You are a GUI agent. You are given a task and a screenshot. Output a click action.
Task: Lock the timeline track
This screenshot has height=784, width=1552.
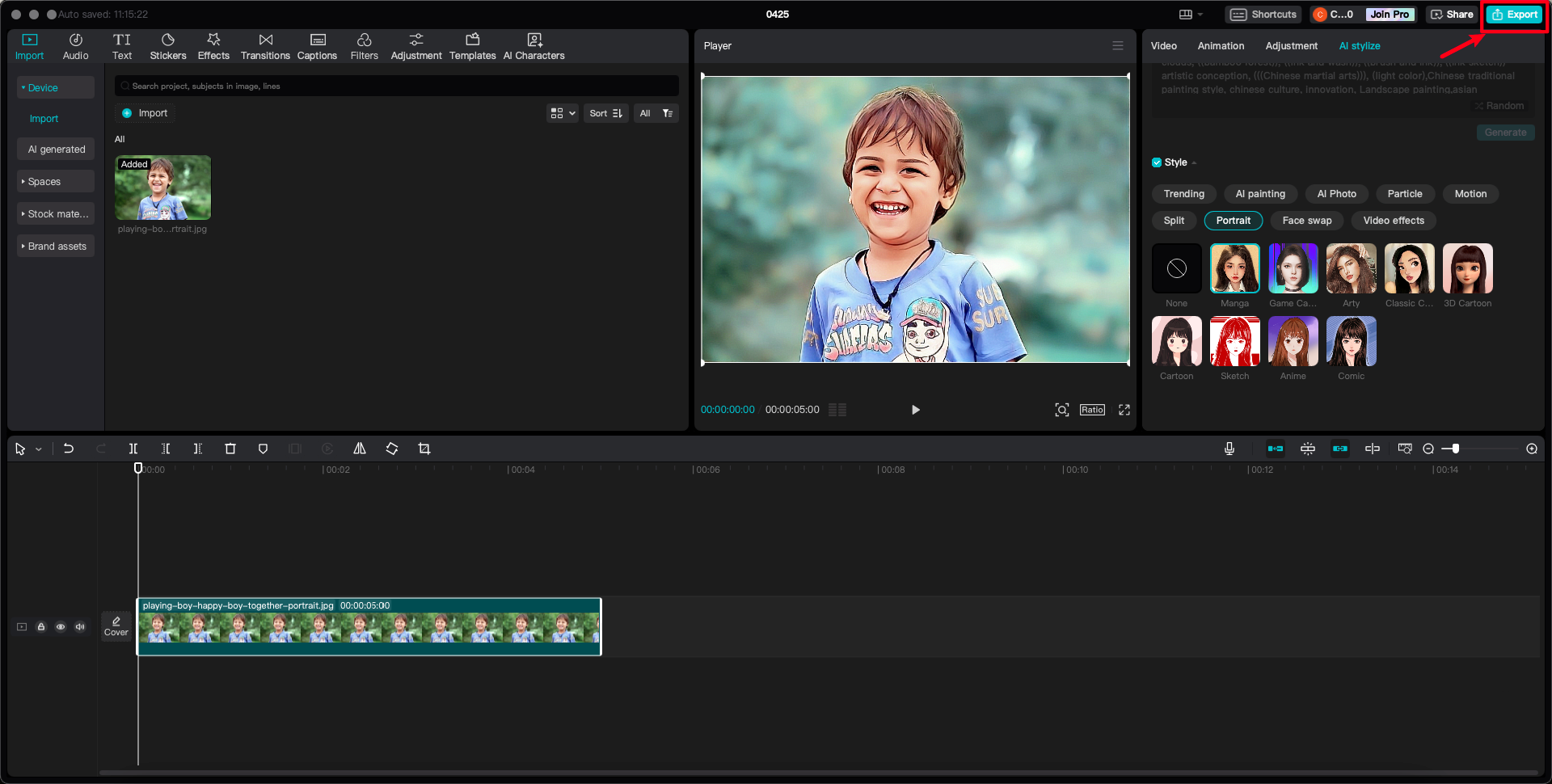pyautogui.click(x=41, y=626)
